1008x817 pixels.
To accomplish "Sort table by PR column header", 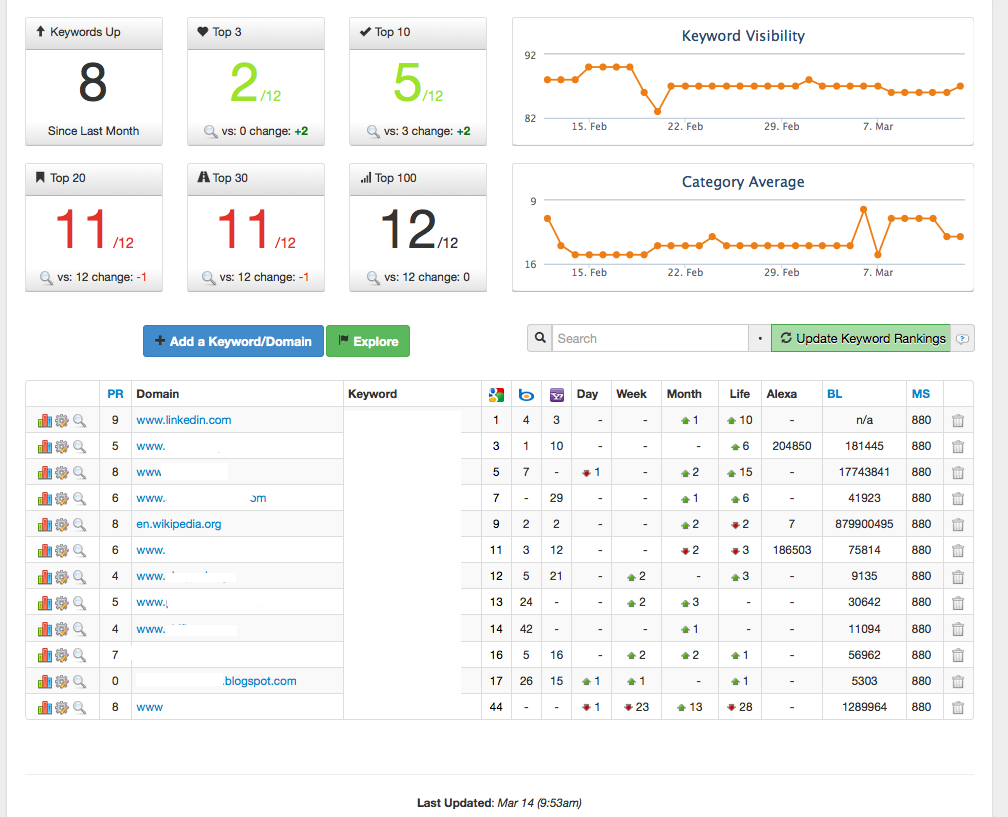I will [x=115, y=394].
